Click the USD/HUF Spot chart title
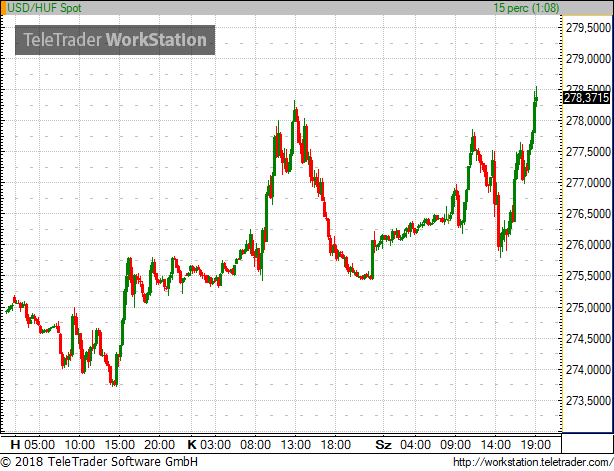Viewport: 614px width, 471px height. click(x=44, y=7)
